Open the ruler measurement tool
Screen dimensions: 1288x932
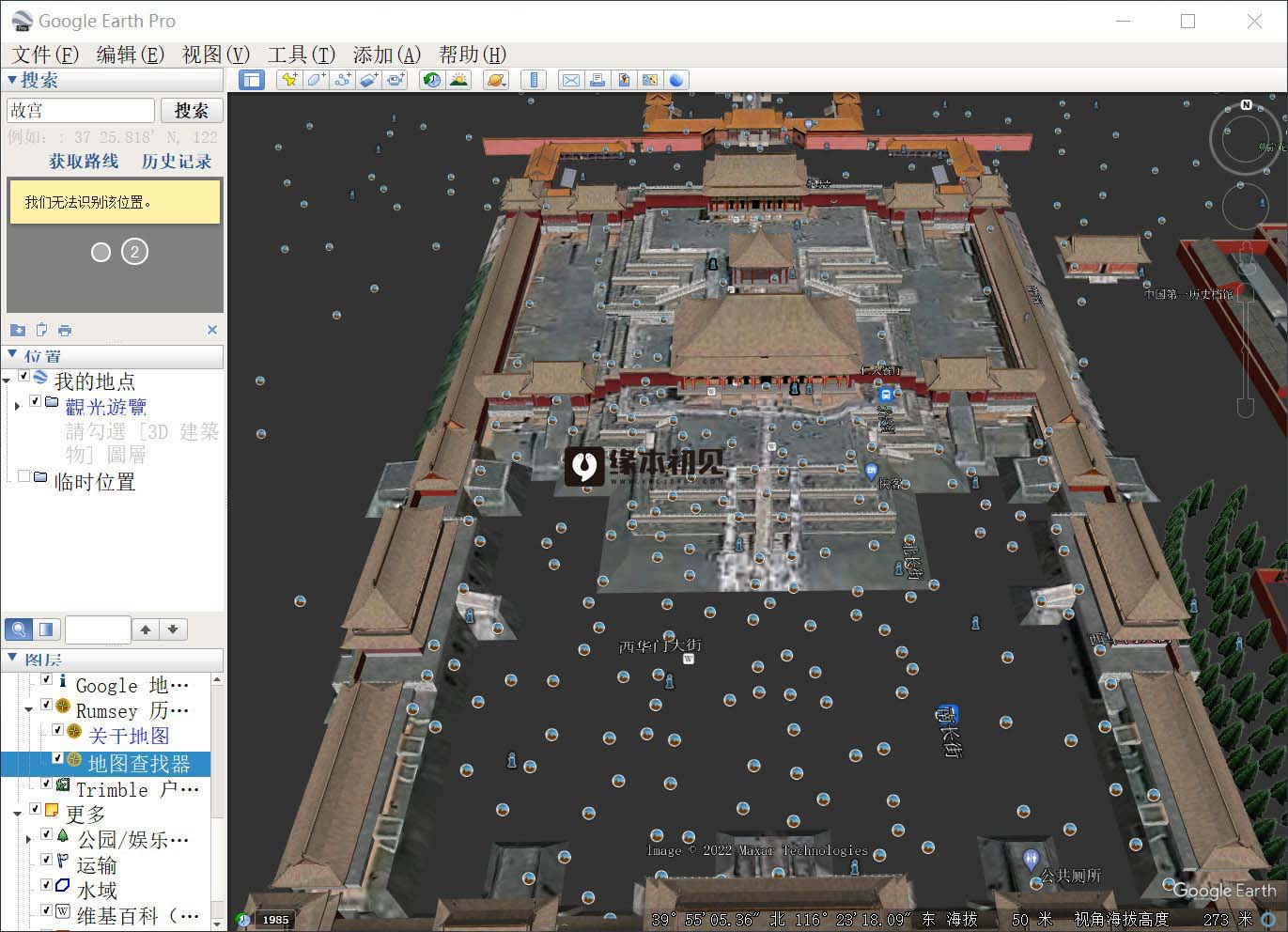point(534,80)
